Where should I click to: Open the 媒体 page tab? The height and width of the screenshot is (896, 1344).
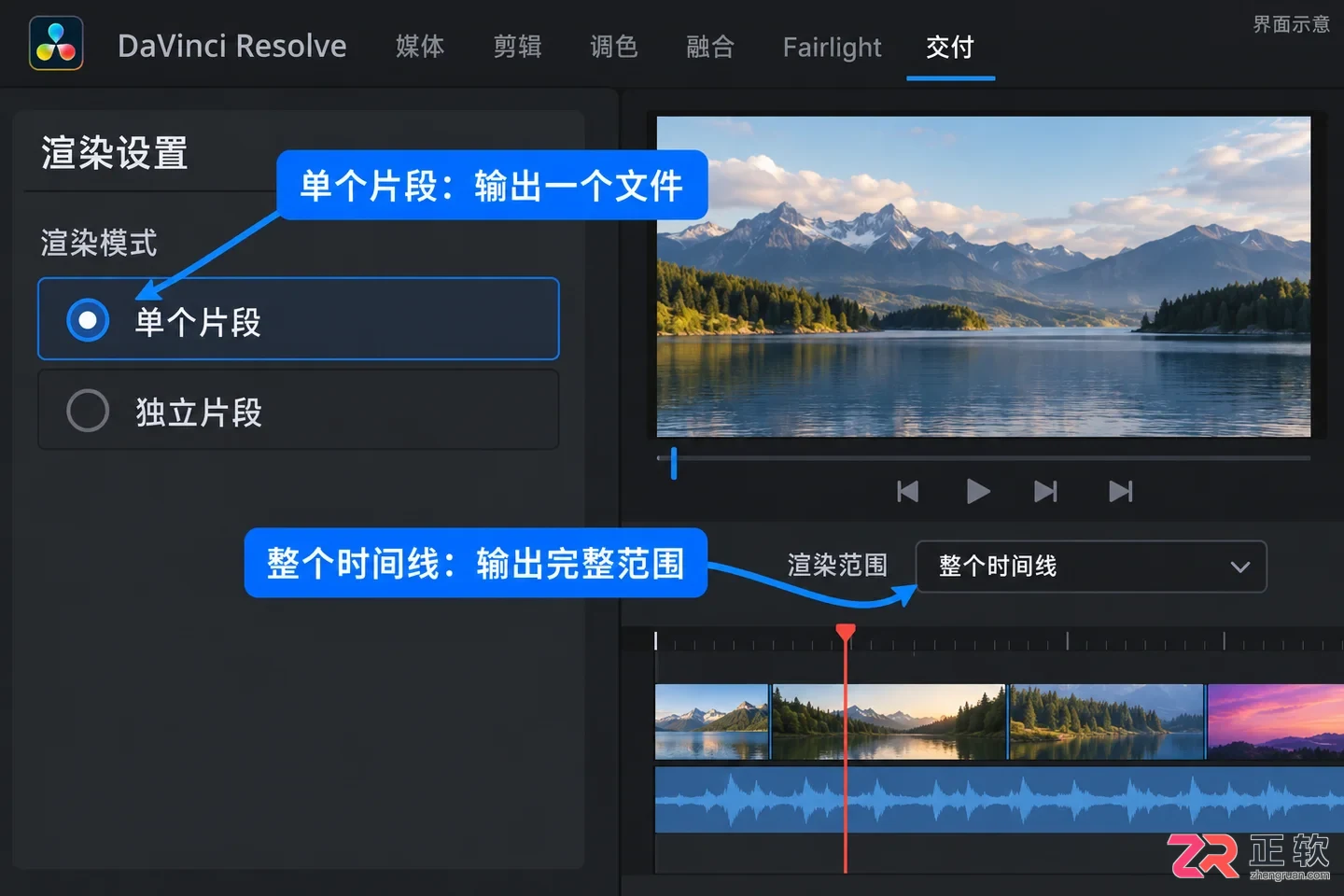[x=420, y=47]
